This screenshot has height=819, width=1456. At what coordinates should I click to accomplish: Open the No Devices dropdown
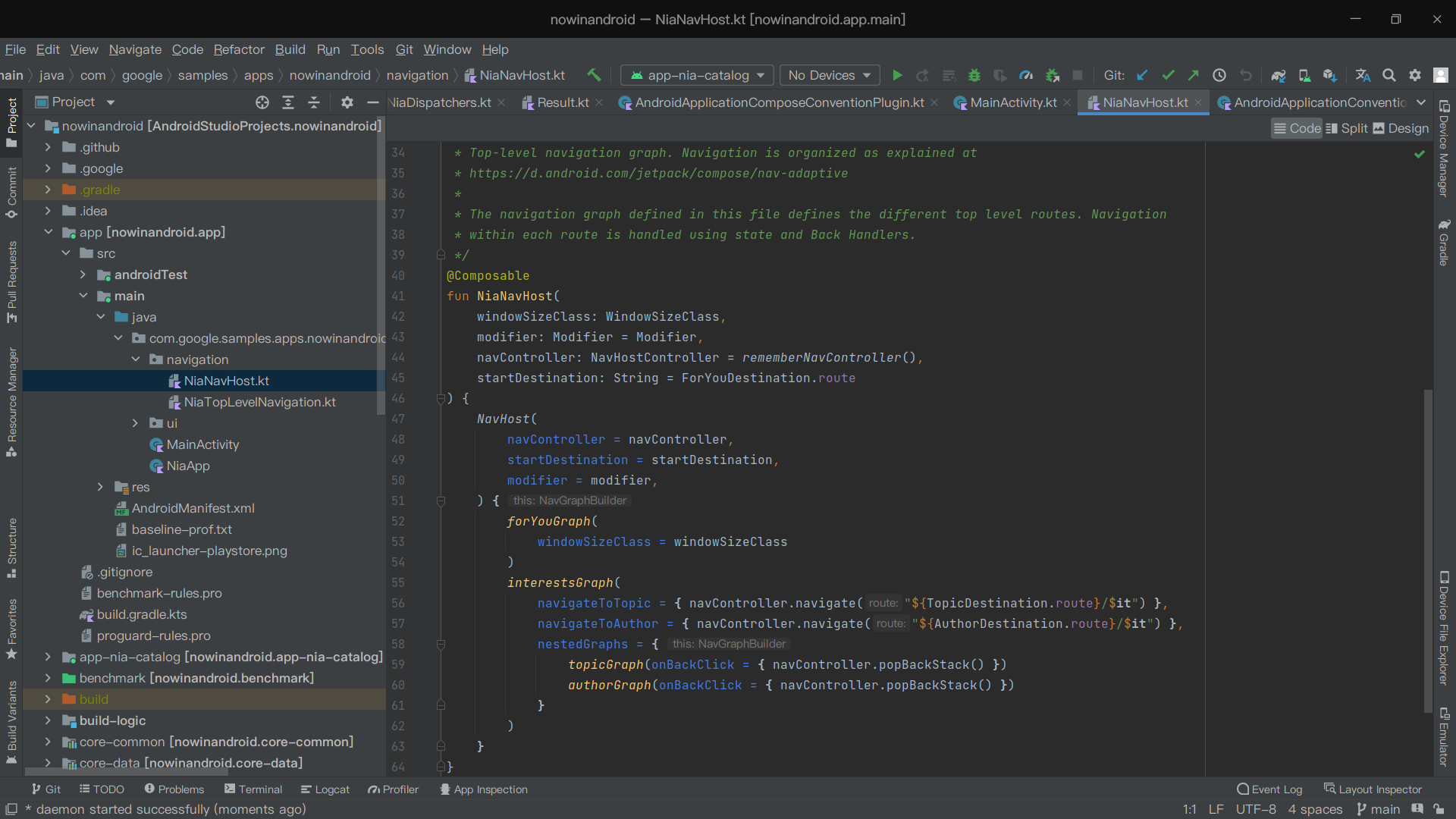[830, 75]
